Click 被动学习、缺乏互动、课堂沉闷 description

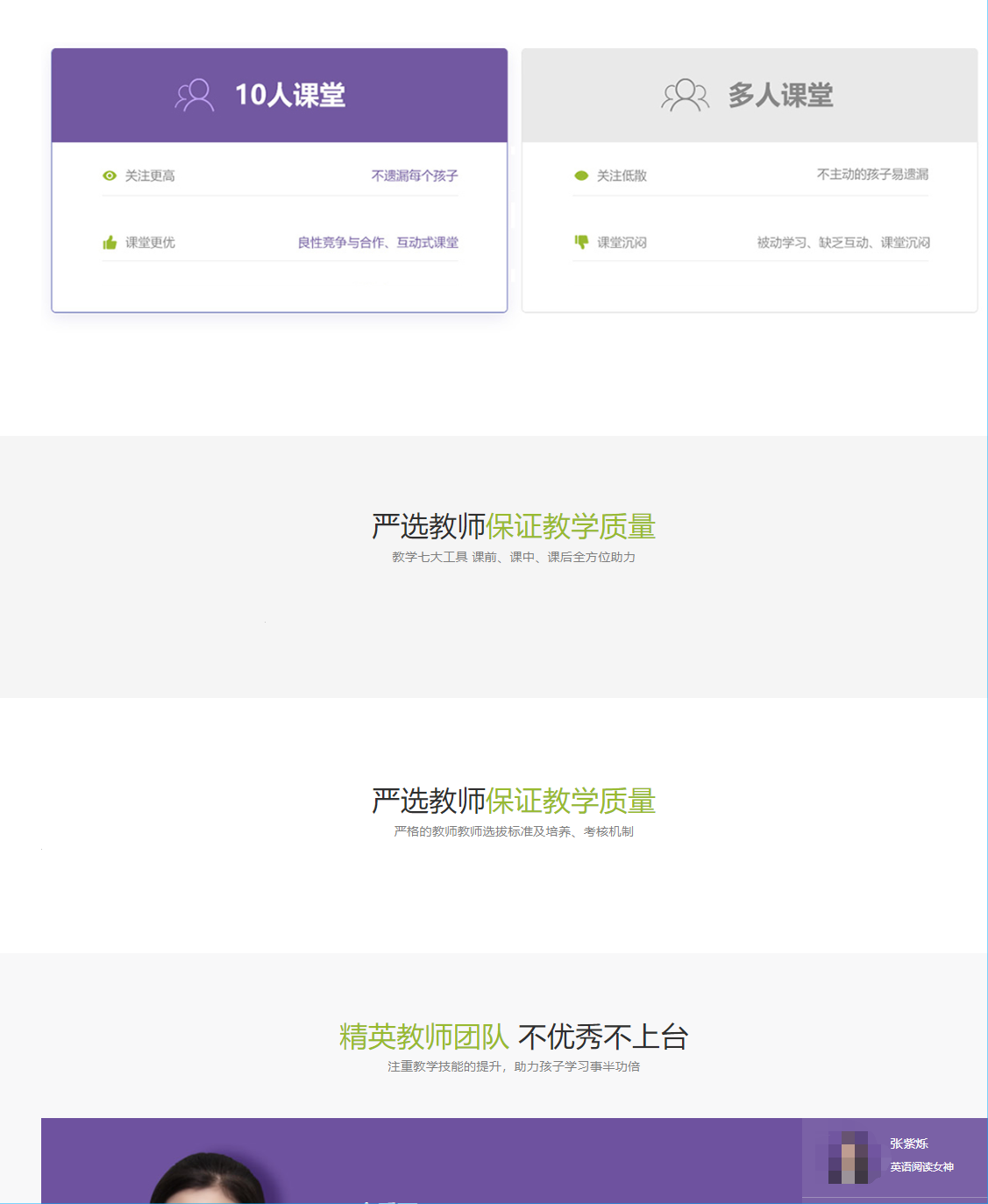843,243
